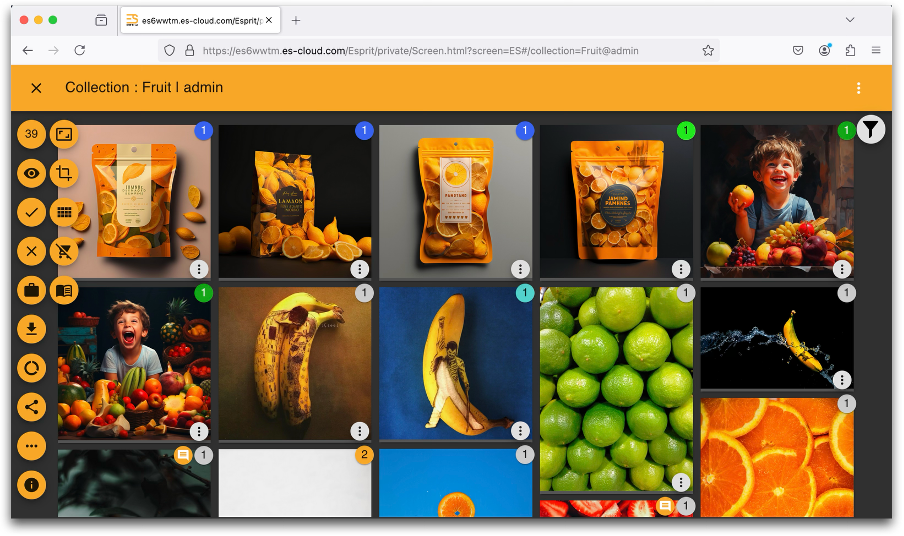904x536 pixels.
Task: Open the fullscreen view icon
Action: click(64, 134)
